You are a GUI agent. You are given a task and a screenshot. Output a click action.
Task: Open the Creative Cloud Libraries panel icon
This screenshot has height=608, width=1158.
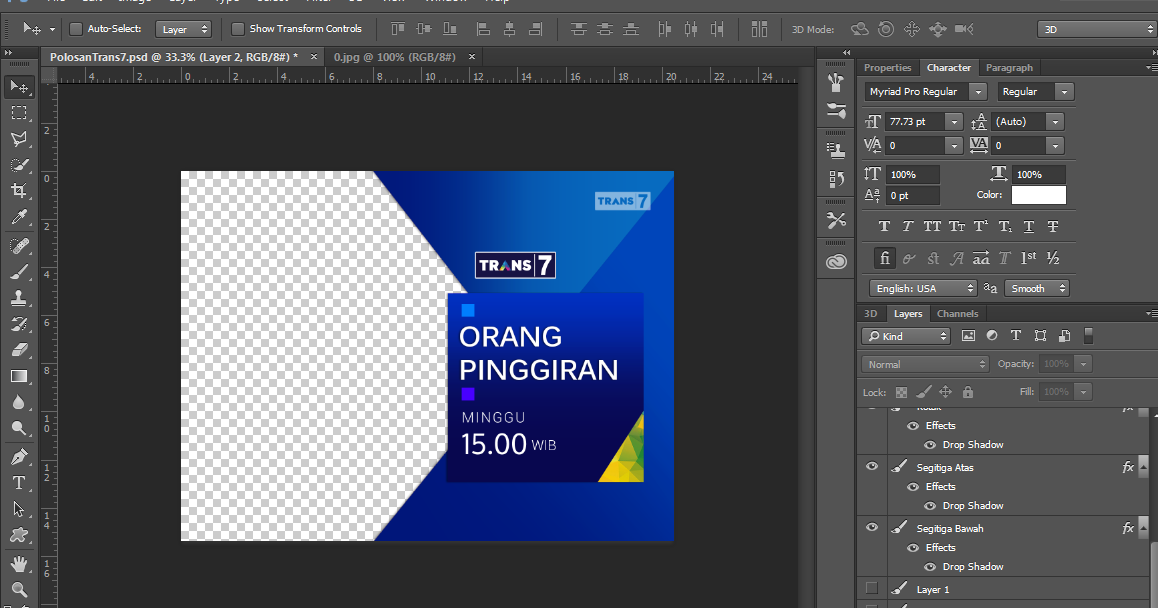coord(836,262)
